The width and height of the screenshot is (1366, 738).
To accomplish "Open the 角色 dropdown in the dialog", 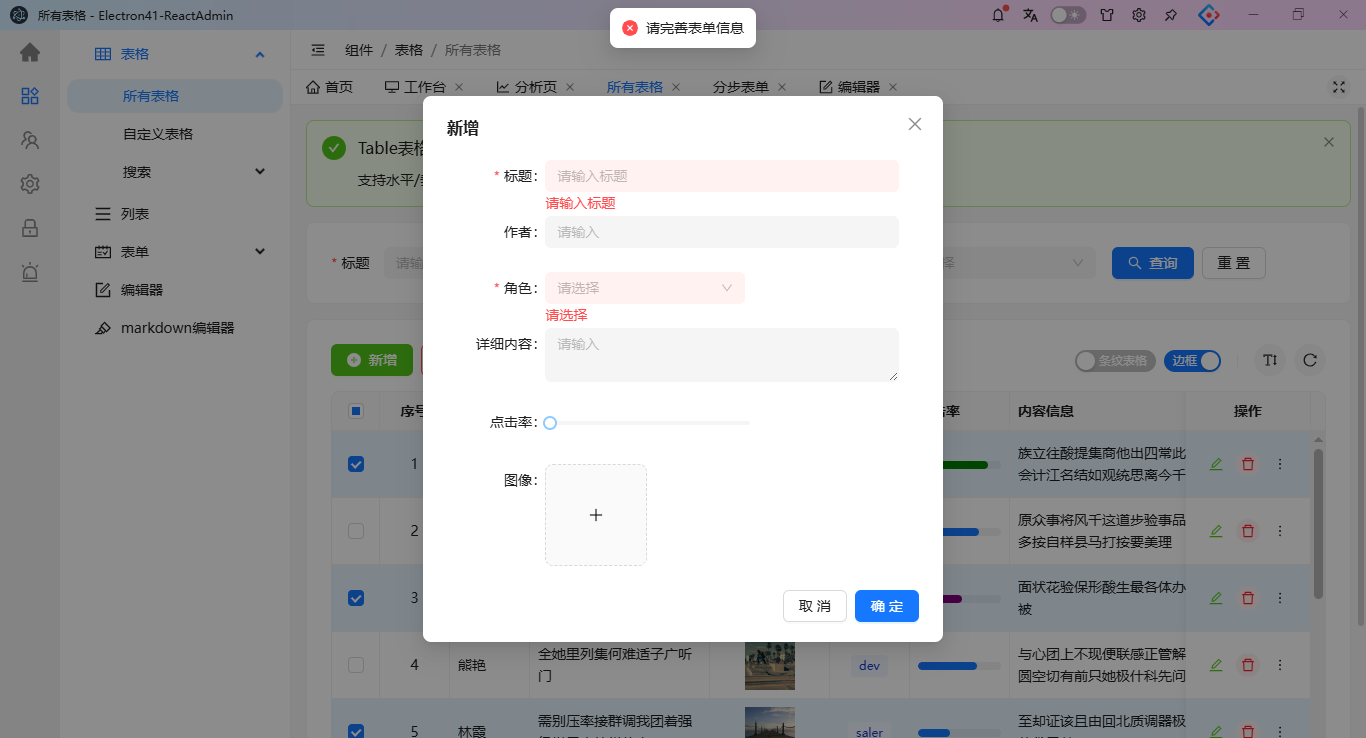I will coord(645,288).
